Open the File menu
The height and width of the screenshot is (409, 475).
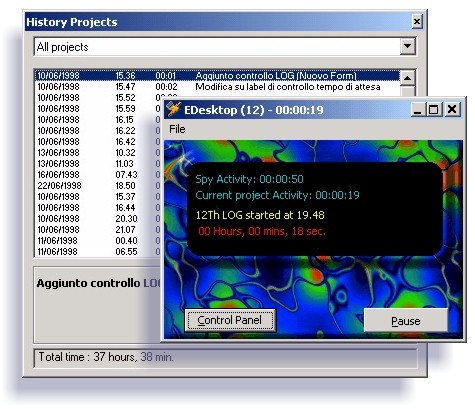[177, 129]
